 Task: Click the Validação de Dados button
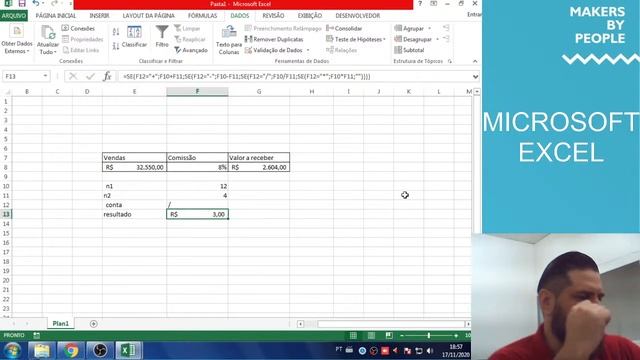pos(274,50)
